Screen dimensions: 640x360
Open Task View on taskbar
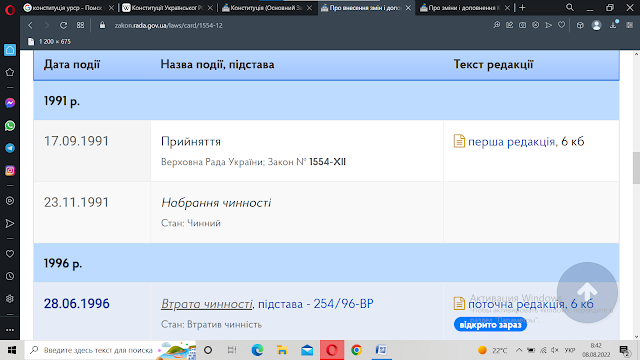click(x=232, y=350)
